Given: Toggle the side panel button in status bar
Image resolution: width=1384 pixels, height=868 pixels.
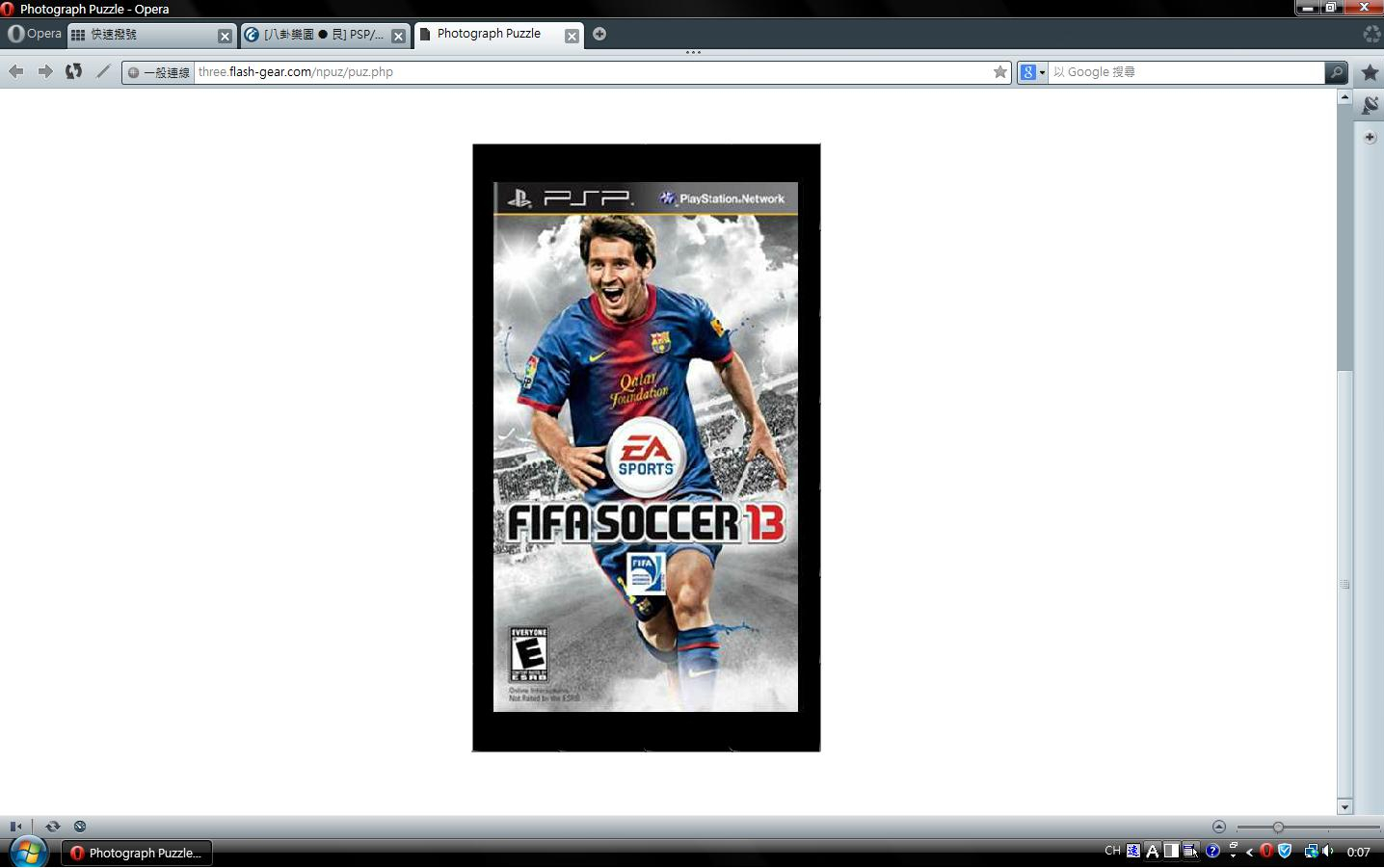Looking at the screenshot, I should pyautogui.click(x=15, y=827).
